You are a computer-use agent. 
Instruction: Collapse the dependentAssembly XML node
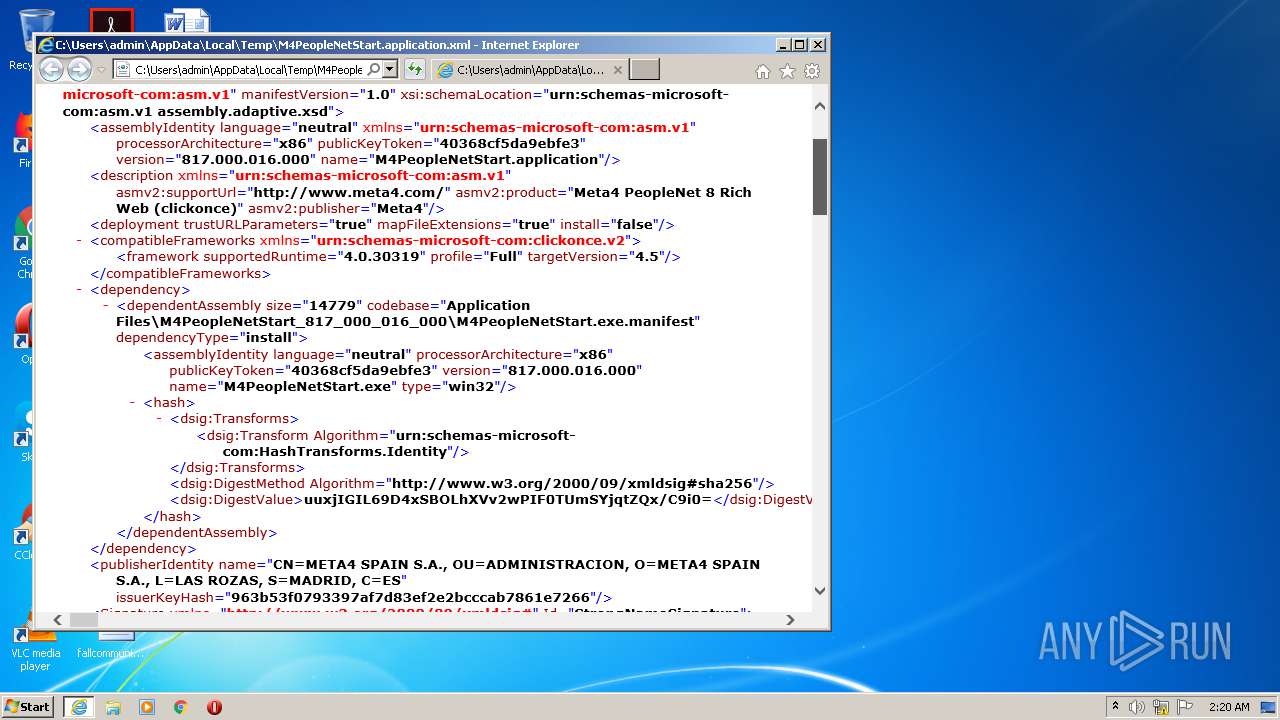pyautogui.click(x=106, y=306)
